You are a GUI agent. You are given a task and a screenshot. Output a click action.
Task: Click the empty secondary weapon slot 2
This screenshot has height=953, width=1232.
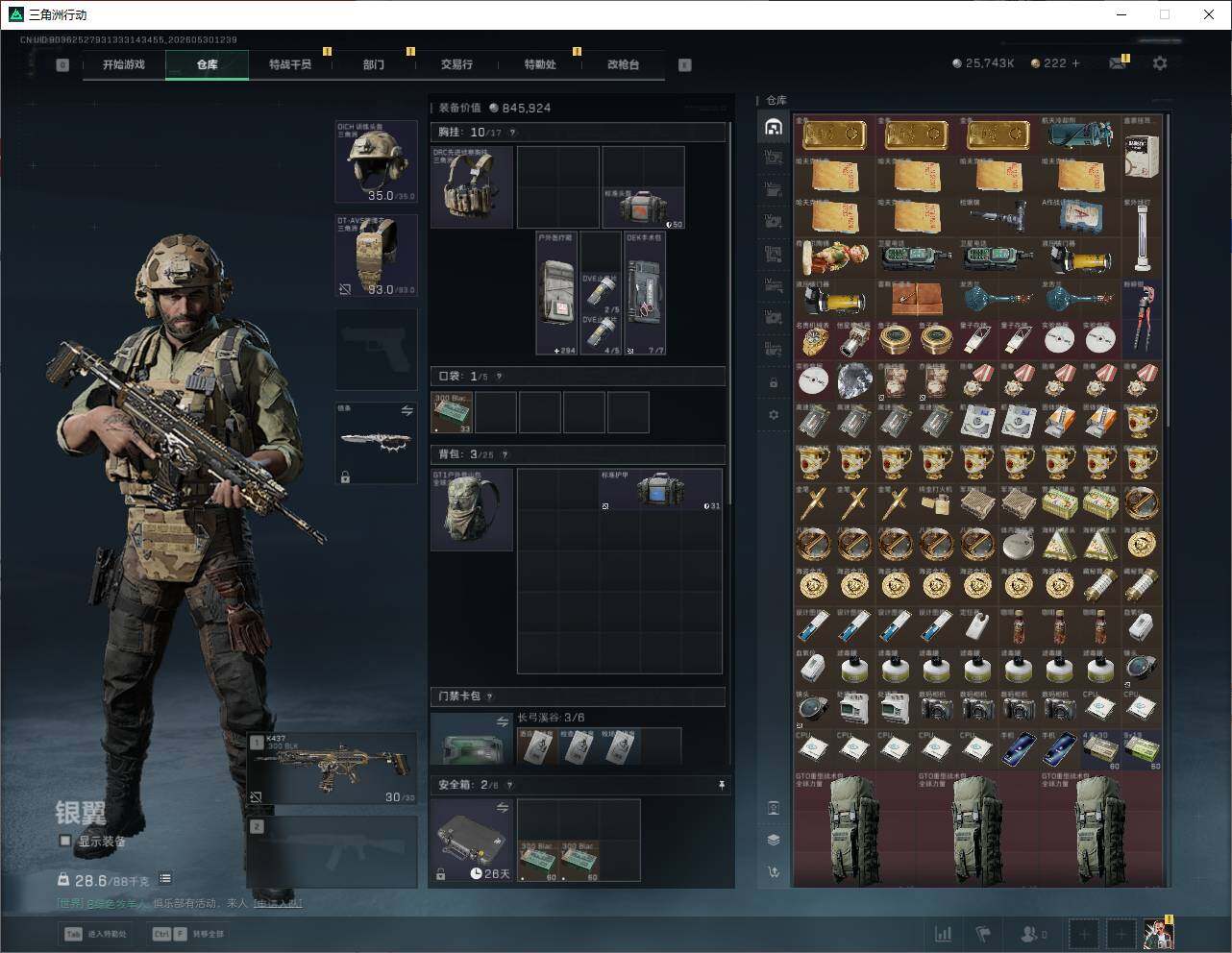(333, 852)
